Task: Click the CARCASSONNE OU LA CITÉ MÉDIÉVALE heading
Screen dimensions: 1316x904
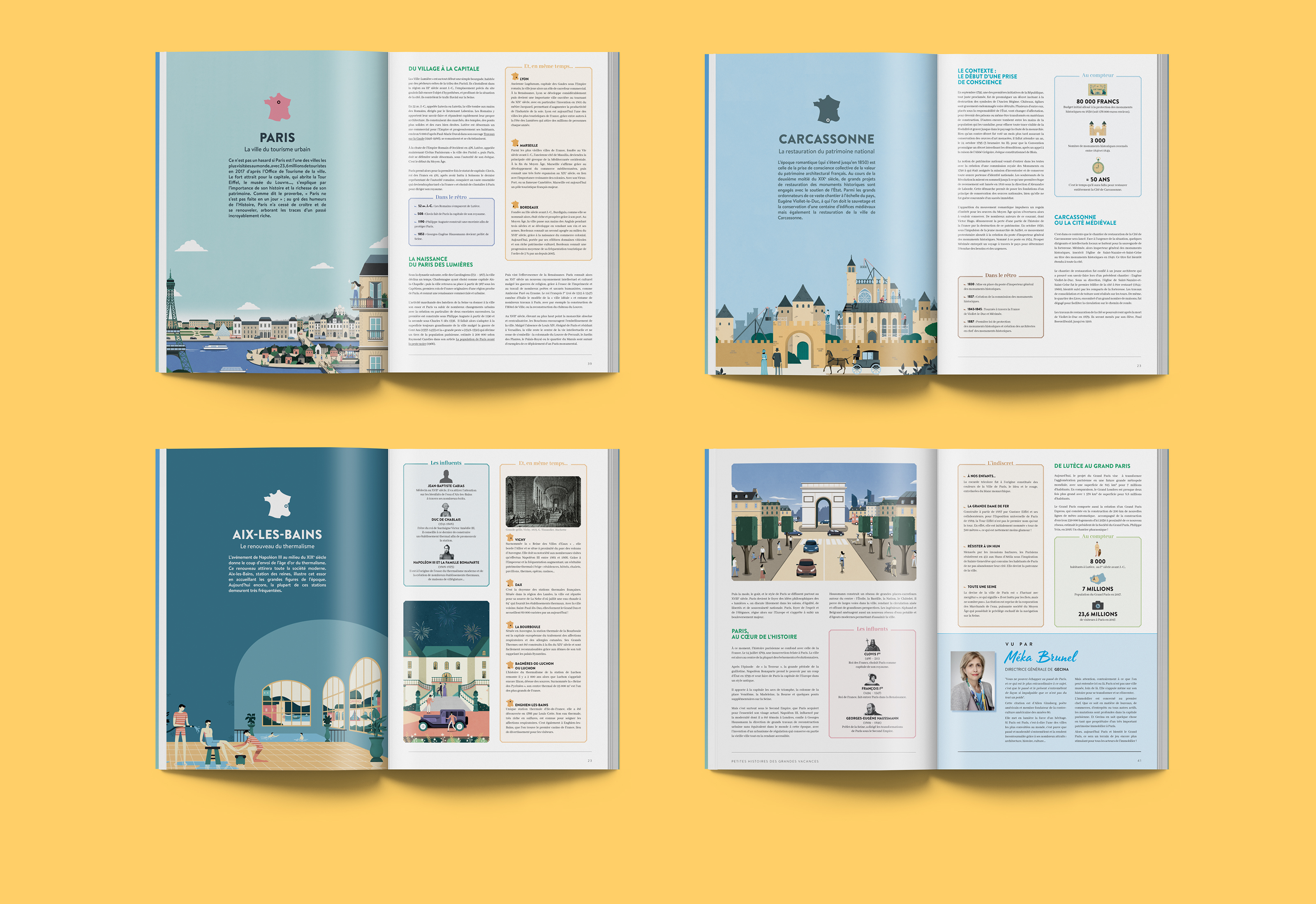Action: [x=1085, y=220]
